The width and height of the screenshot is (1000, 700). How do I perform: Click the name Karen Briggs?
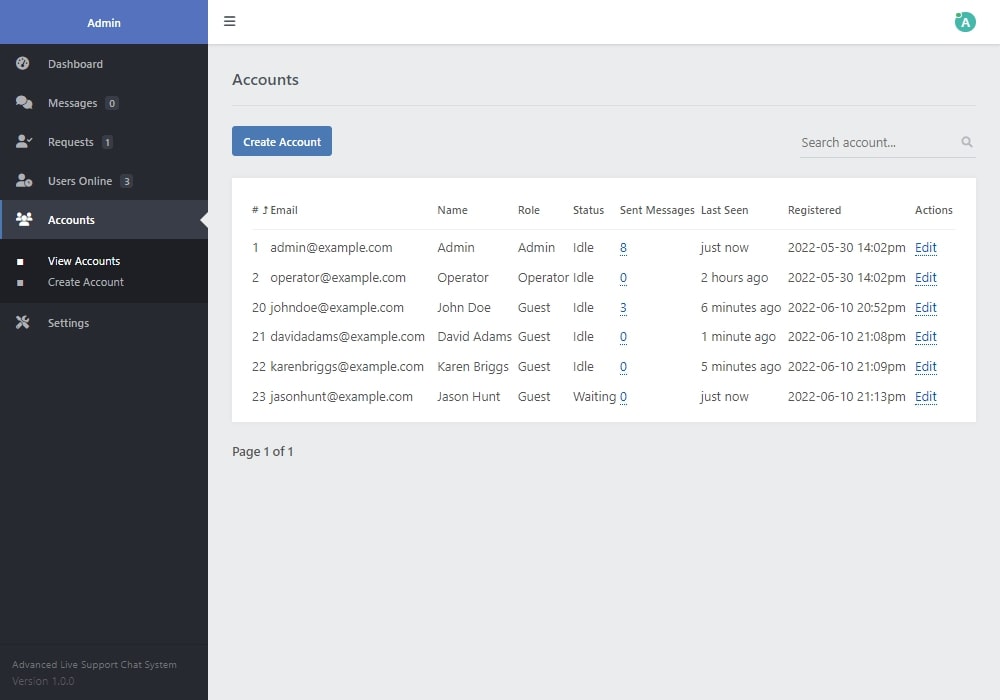pyautogui.click(x=473, y=366)
